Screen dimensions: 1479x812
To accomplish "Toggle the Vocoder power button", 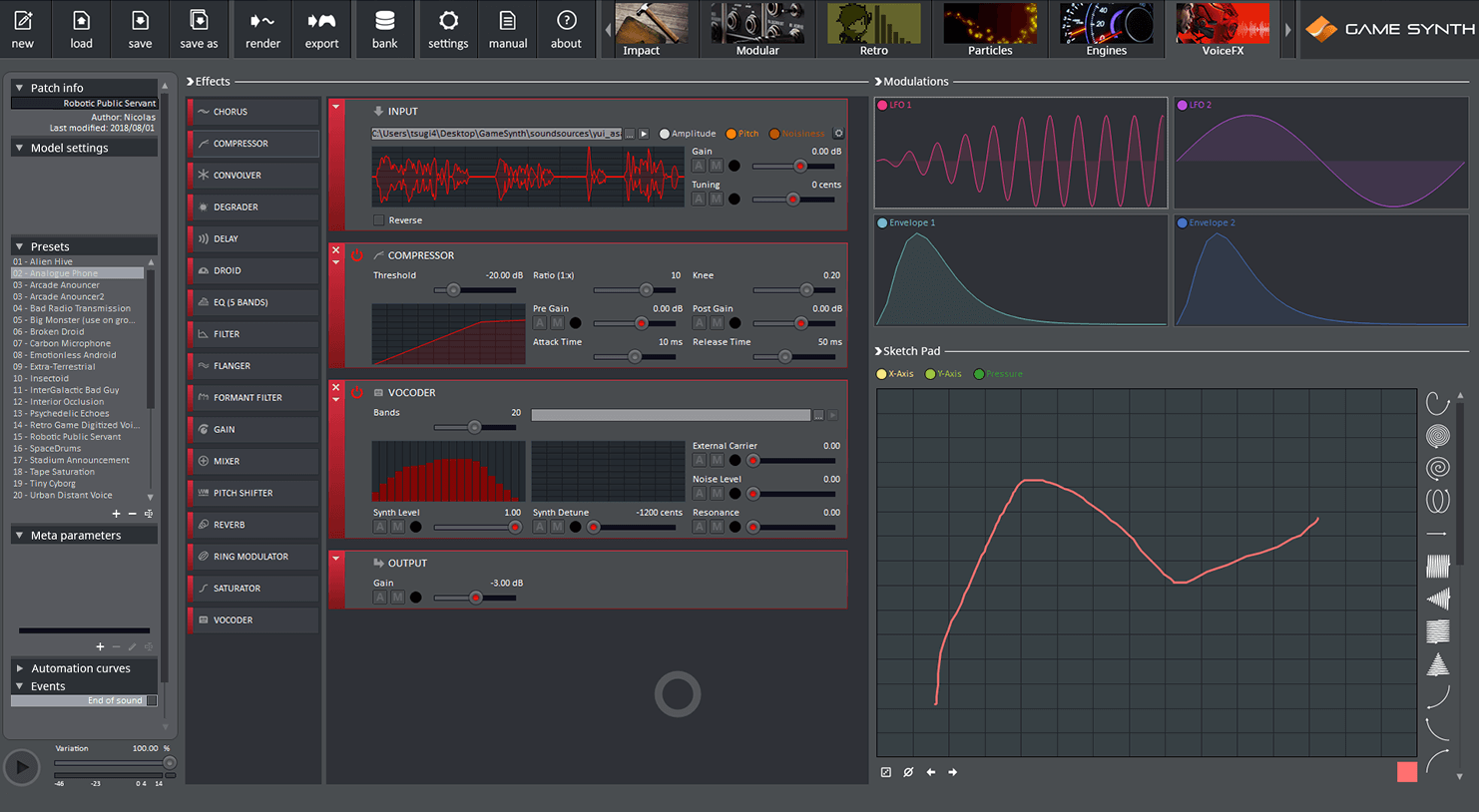I will click(357, 393).
